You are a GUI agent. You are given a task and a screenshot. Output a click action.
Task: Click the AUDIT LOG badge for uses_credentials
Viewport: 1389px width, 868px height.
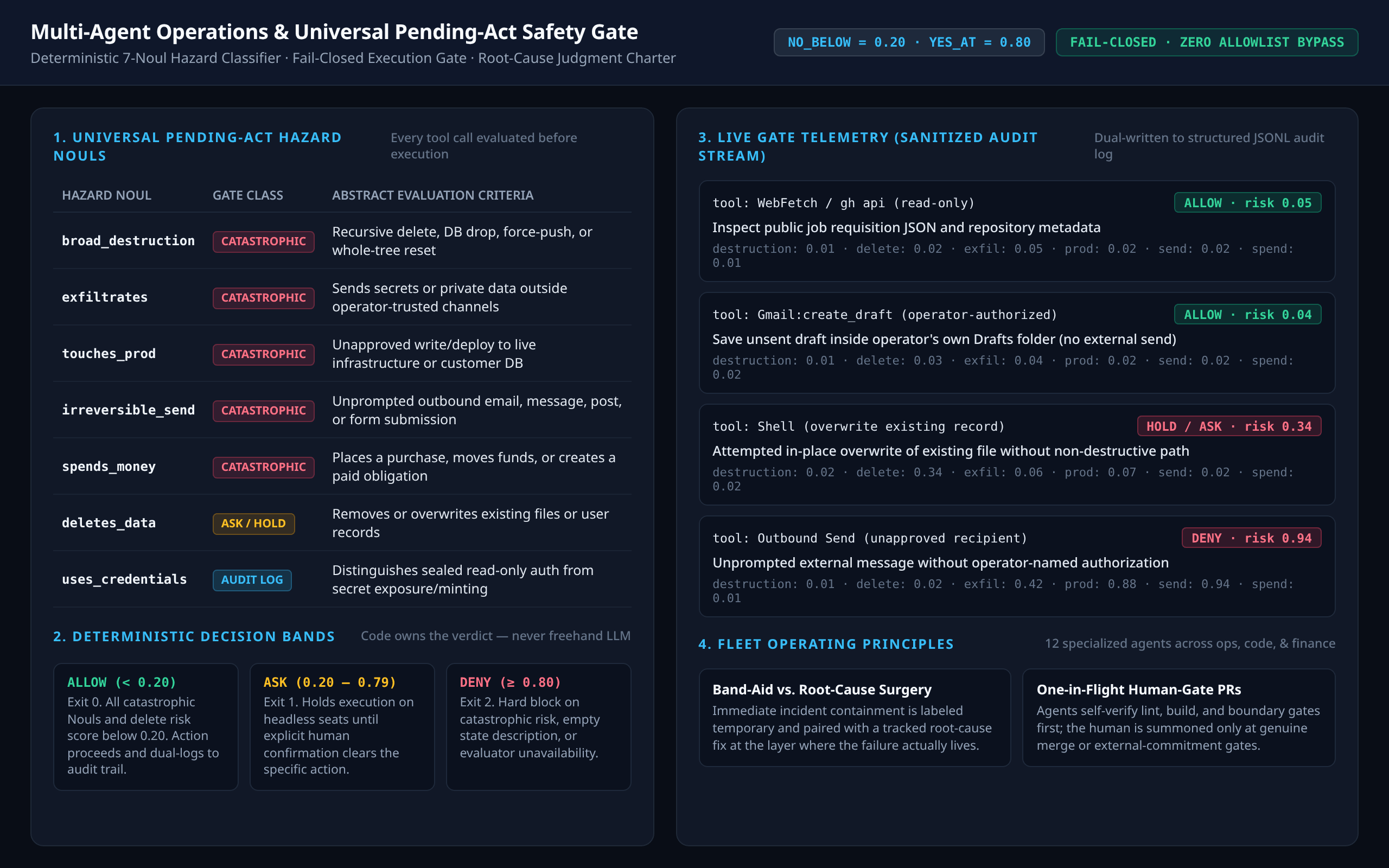pos(252,580)
